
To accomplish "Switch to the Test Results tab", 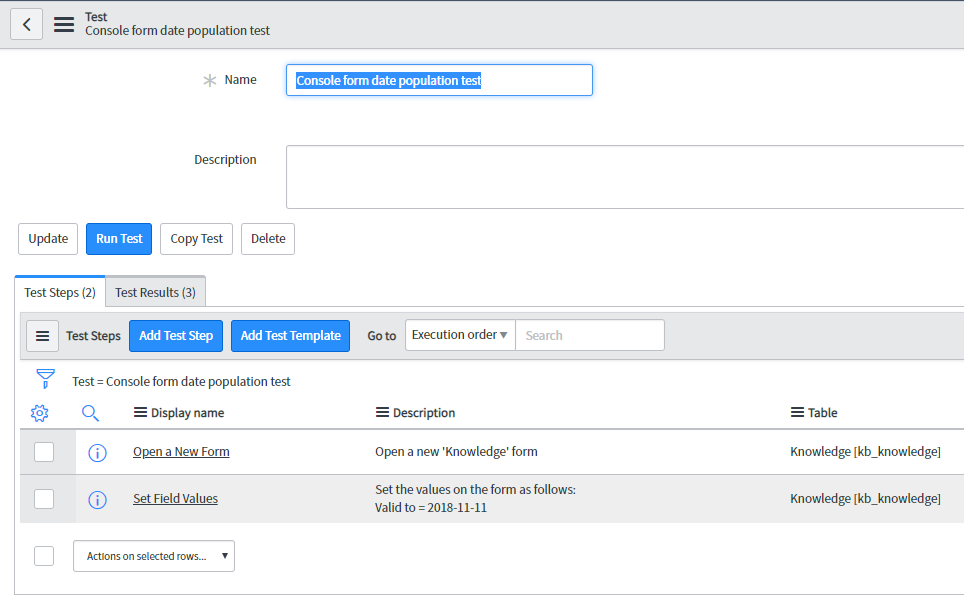I will [156, 293].
